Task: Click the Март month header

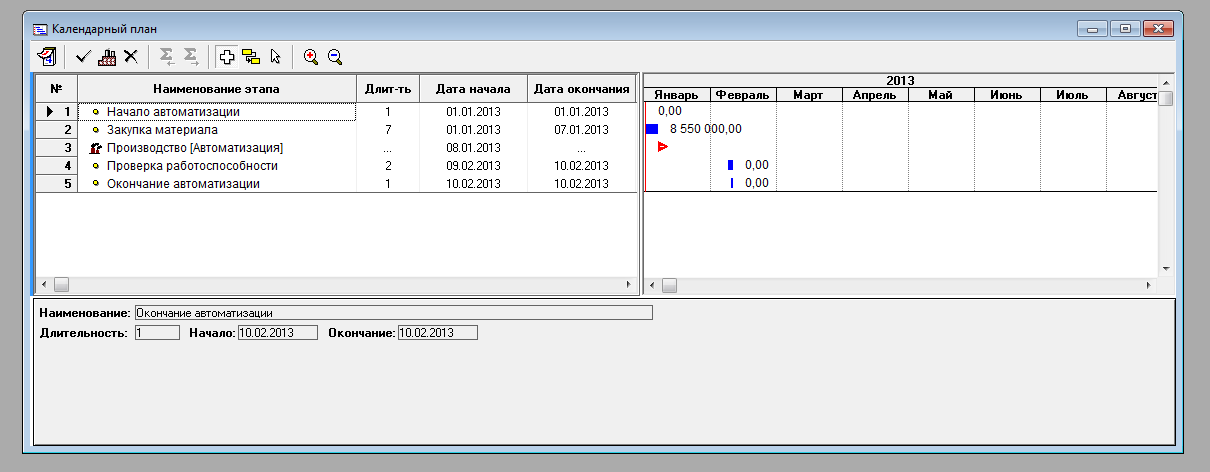Action: click(809, 95)
